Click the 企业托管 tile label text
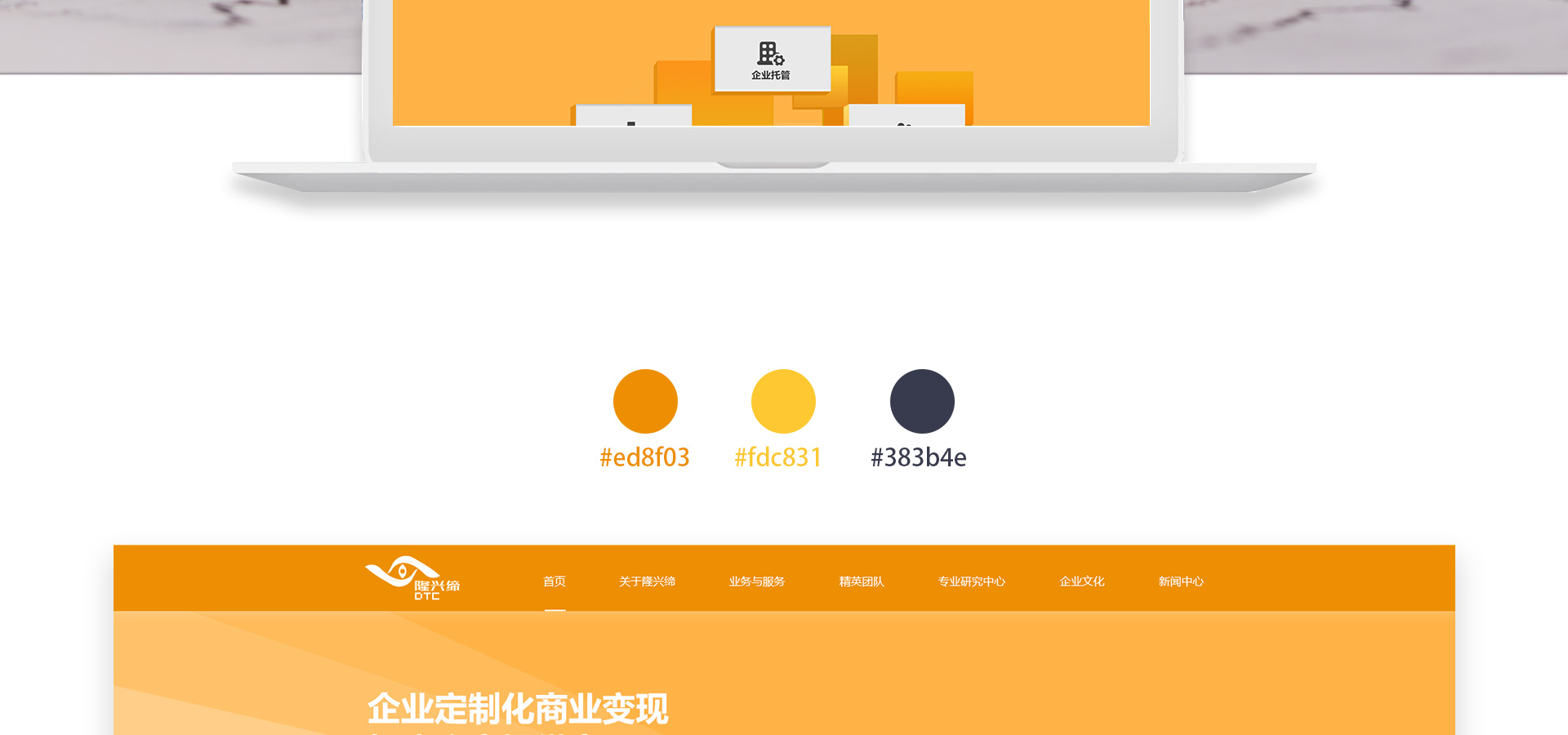Image resolution: width=1568 pixels, height=735 pixels. pyautogui.click(x=770, y=75)
